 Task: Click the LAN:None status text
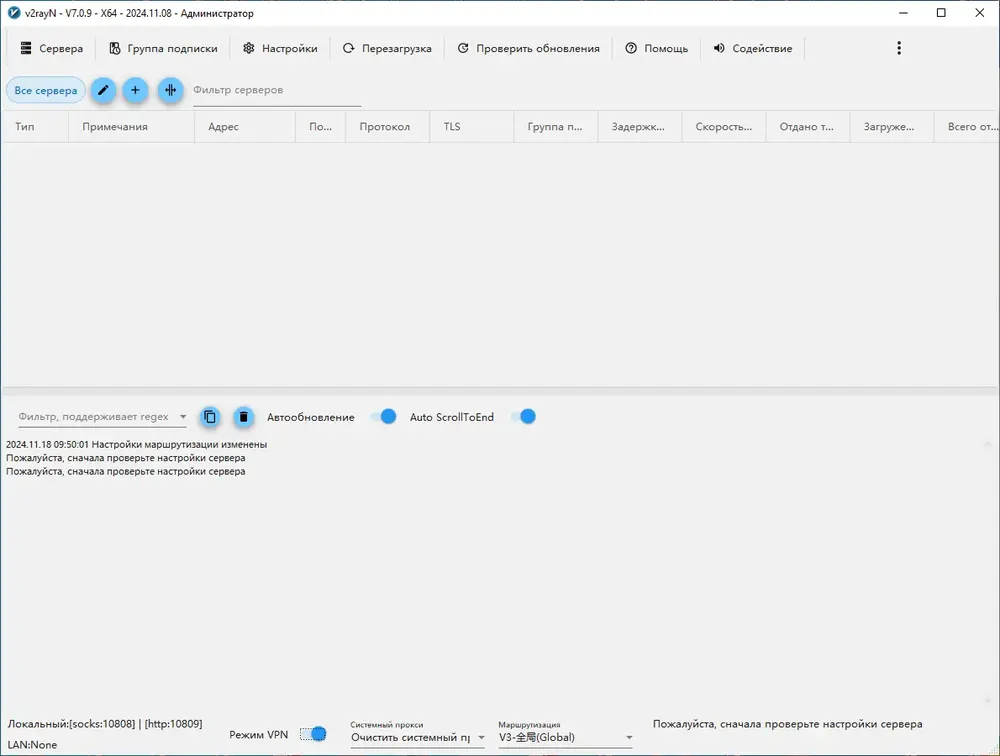[x=32, y=745]
